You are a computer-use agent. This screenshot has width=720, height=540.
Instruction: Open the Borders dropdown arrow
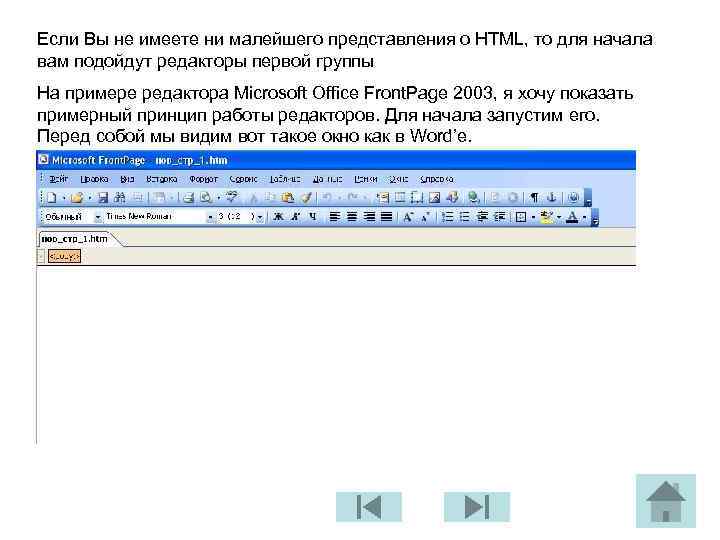click(533, 217)
